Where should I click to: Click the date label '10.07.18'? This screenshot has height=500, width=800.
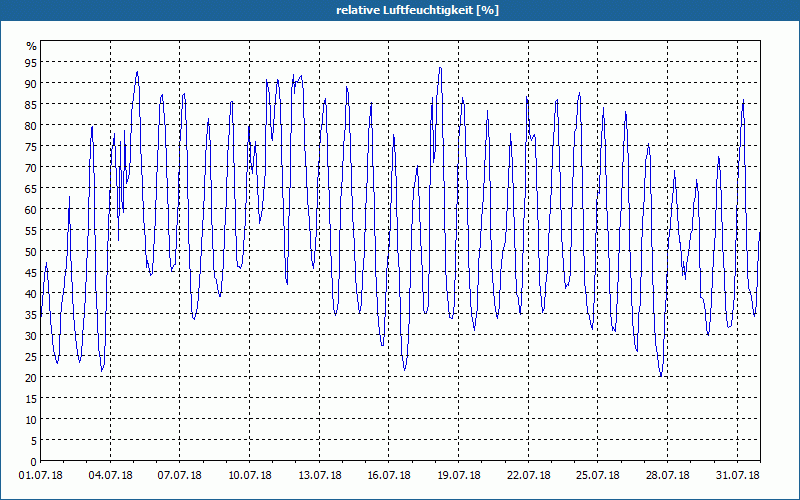coord(249,476)
